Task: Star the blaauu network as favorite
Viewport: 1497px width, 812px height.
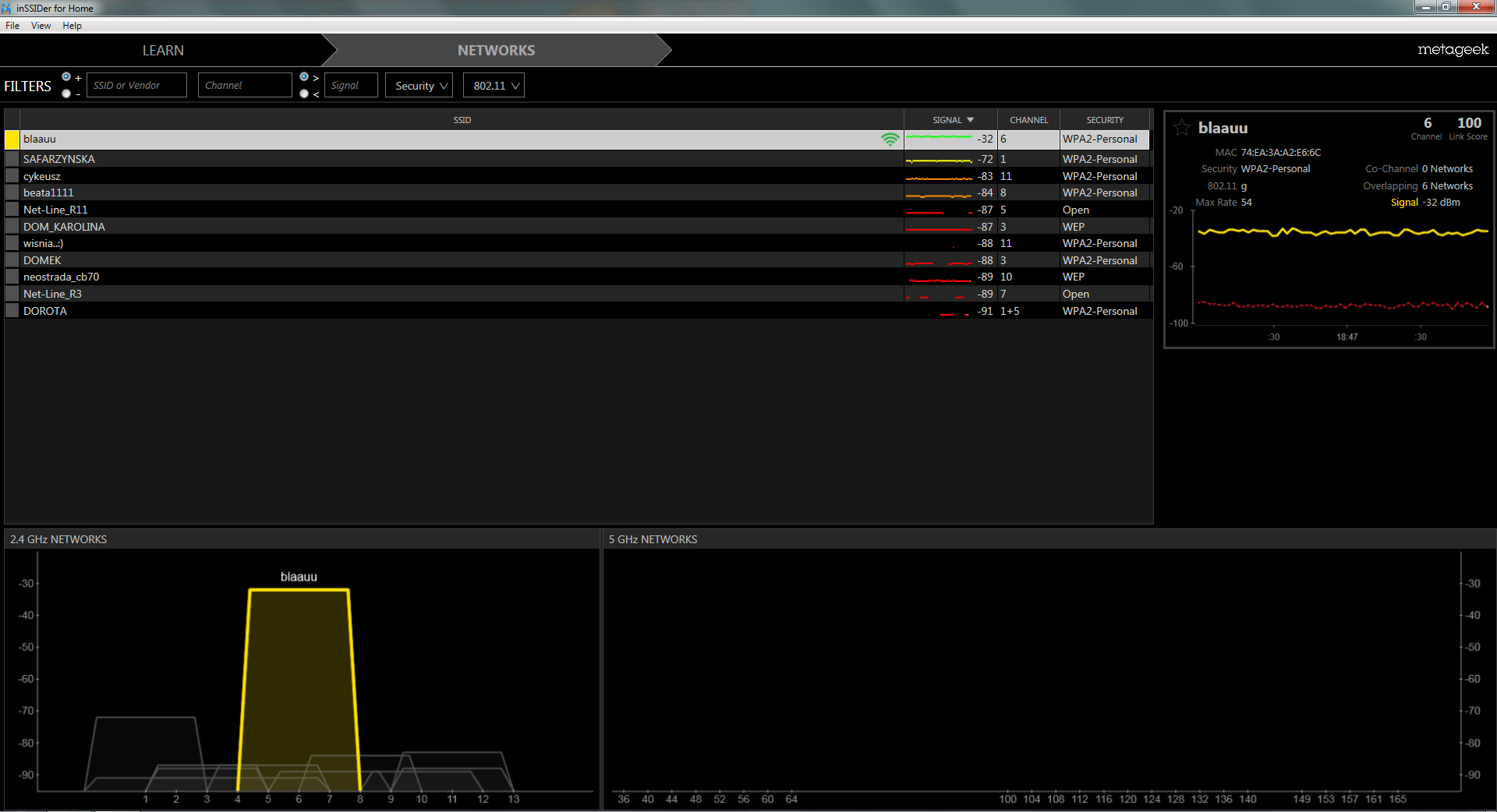Action: (x=1181, y=128)
